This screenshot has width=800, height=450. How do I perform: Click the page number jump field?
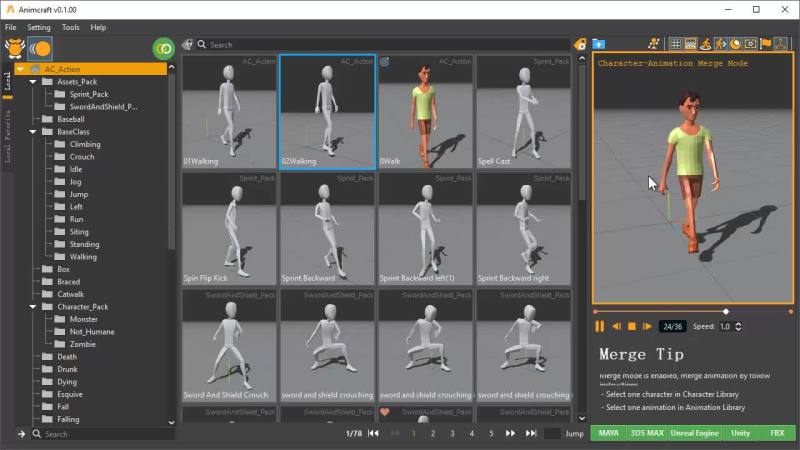point(552,434)
